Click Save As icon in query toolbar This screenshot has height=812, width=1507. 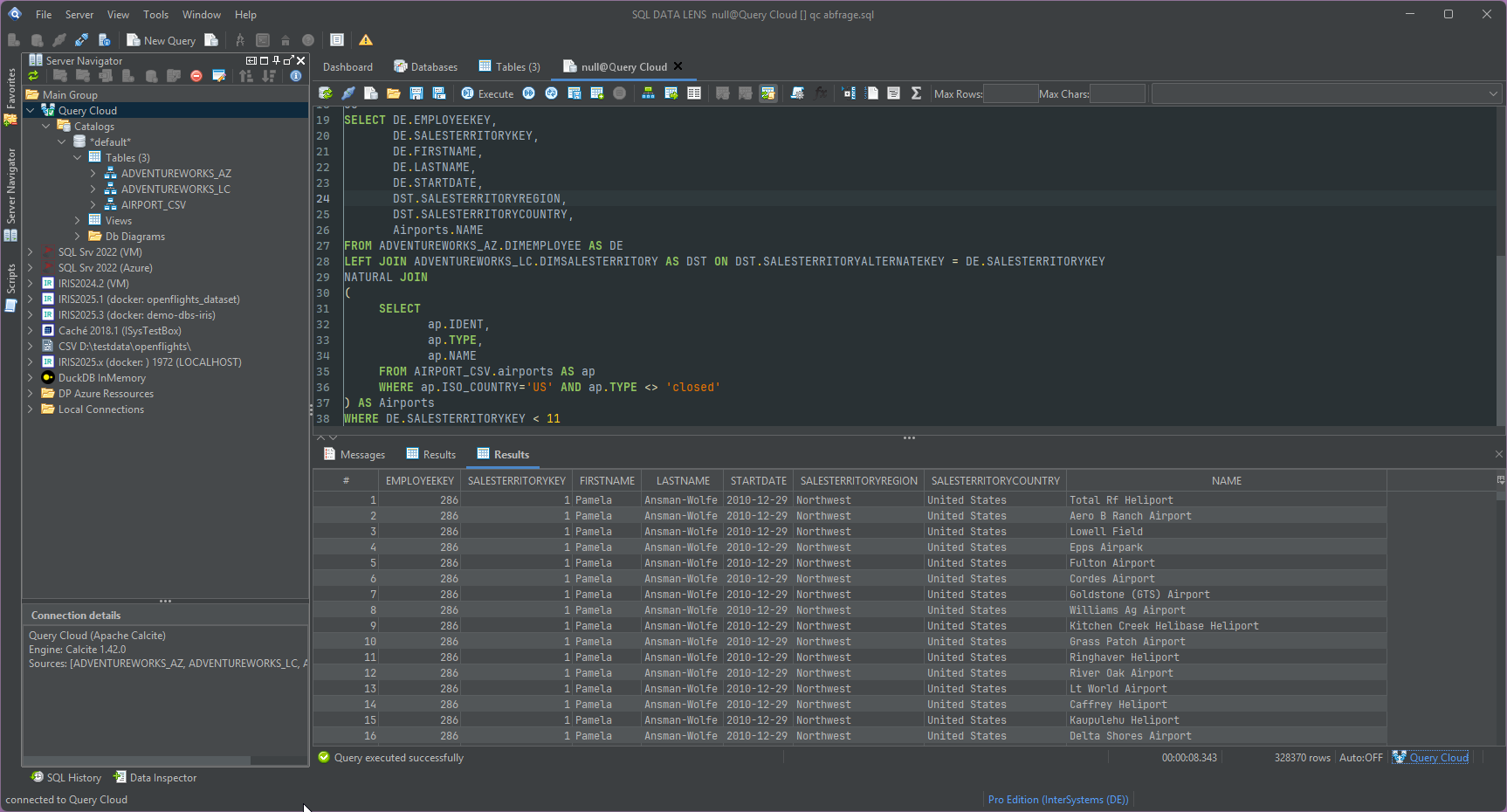click(439, 93)
